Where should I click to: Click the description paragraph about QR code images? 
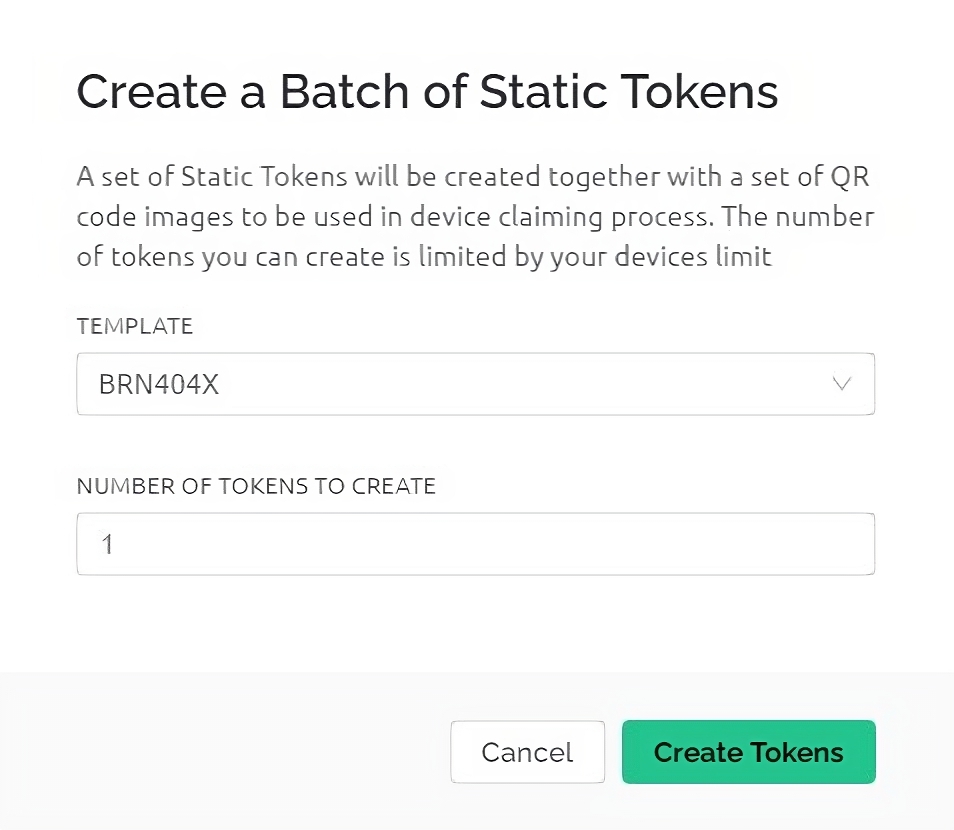coord(475,217)
